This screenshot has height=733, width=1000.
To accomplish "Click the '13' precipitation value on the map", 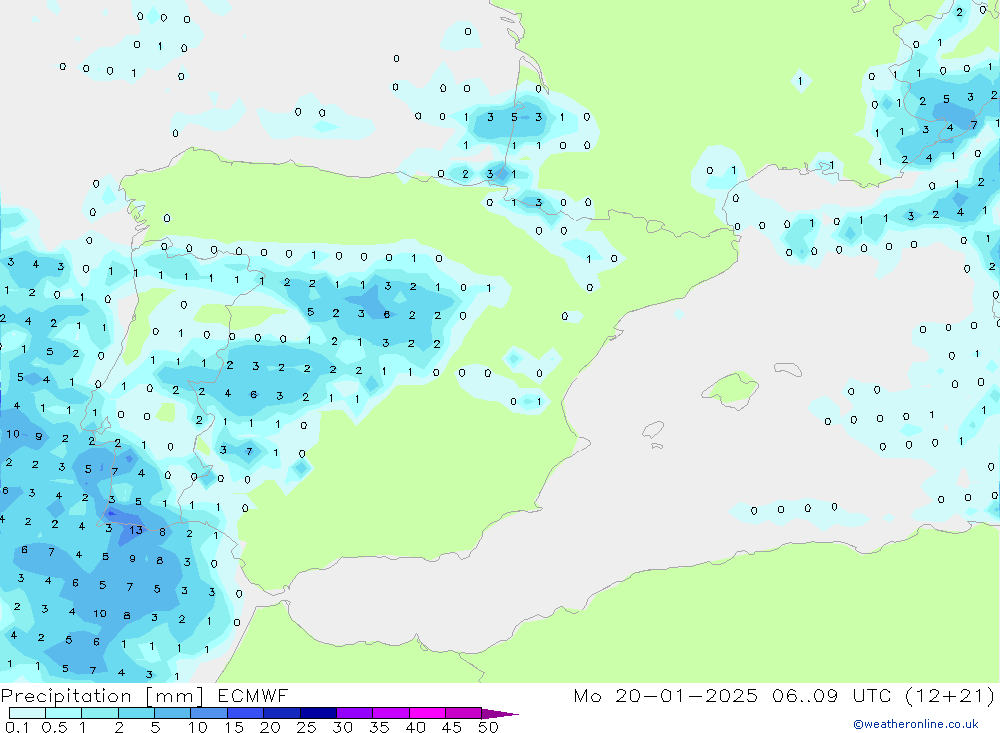I will [136, 529].
